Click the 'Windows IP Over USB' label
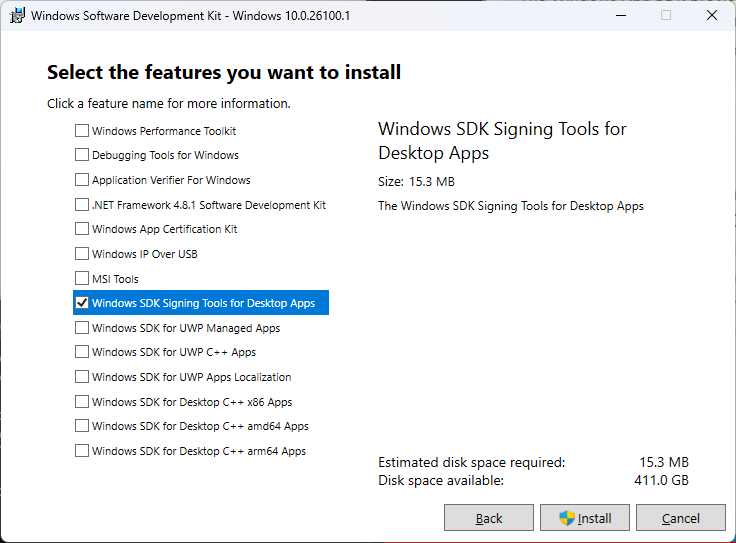This screenshot has width=736, height=543. point(145,254)
